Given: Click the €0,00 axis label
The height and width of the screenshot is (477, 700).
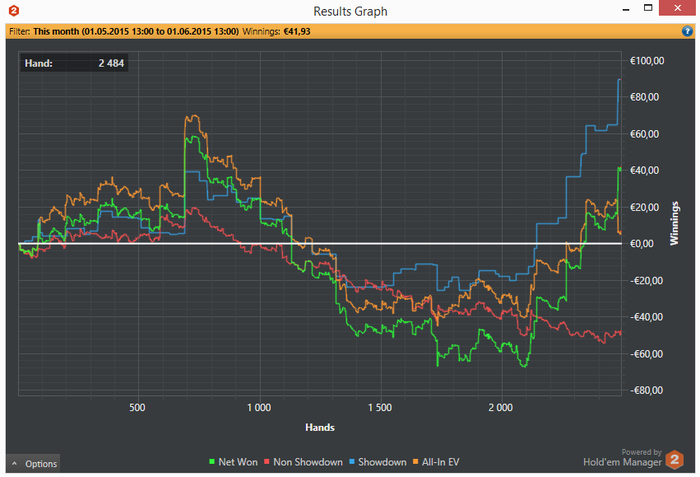Looking at the screenshot, I should pos(642,243).
